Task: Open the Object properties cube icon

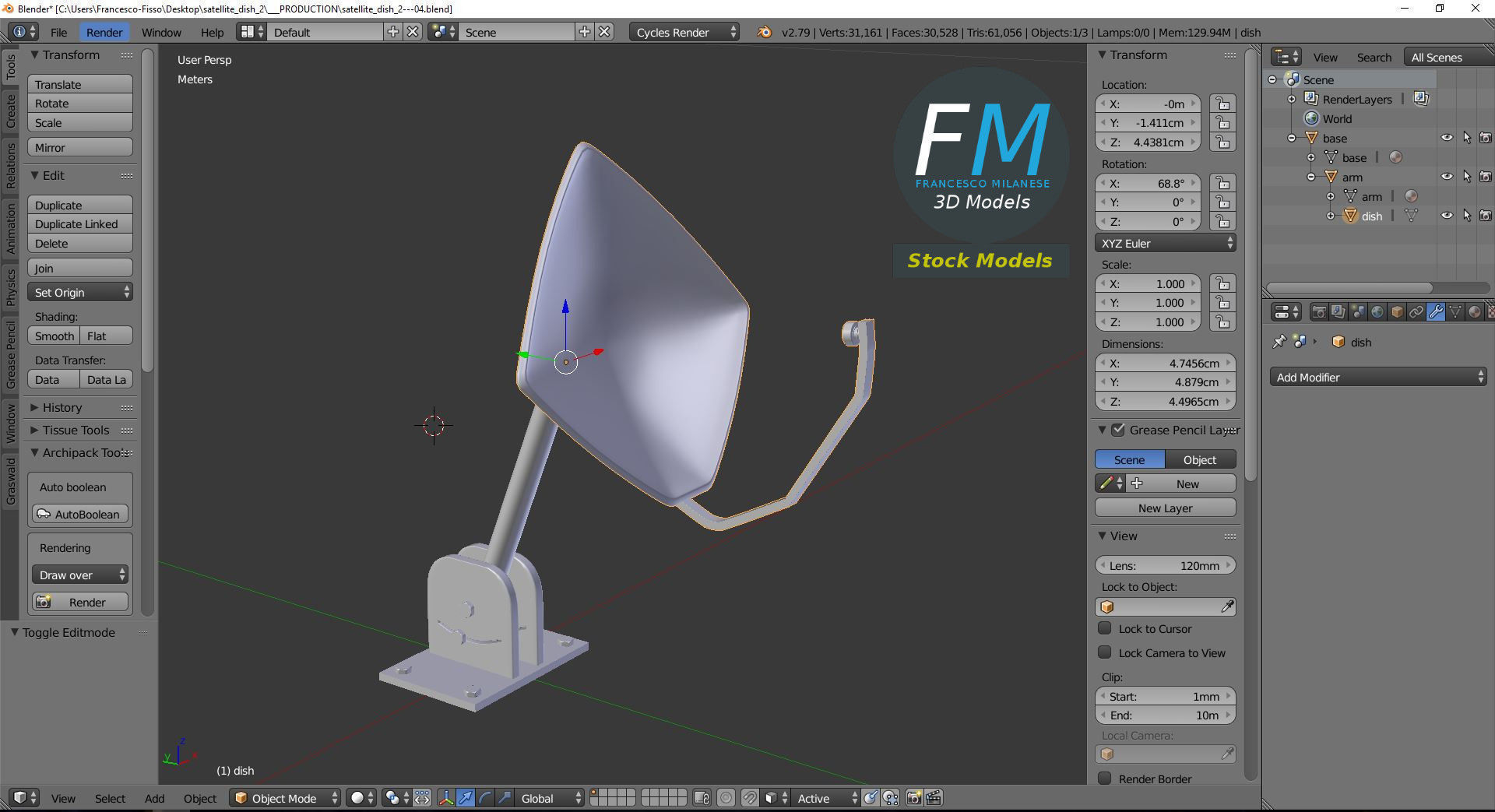Action: click(x=1396, y=312)
